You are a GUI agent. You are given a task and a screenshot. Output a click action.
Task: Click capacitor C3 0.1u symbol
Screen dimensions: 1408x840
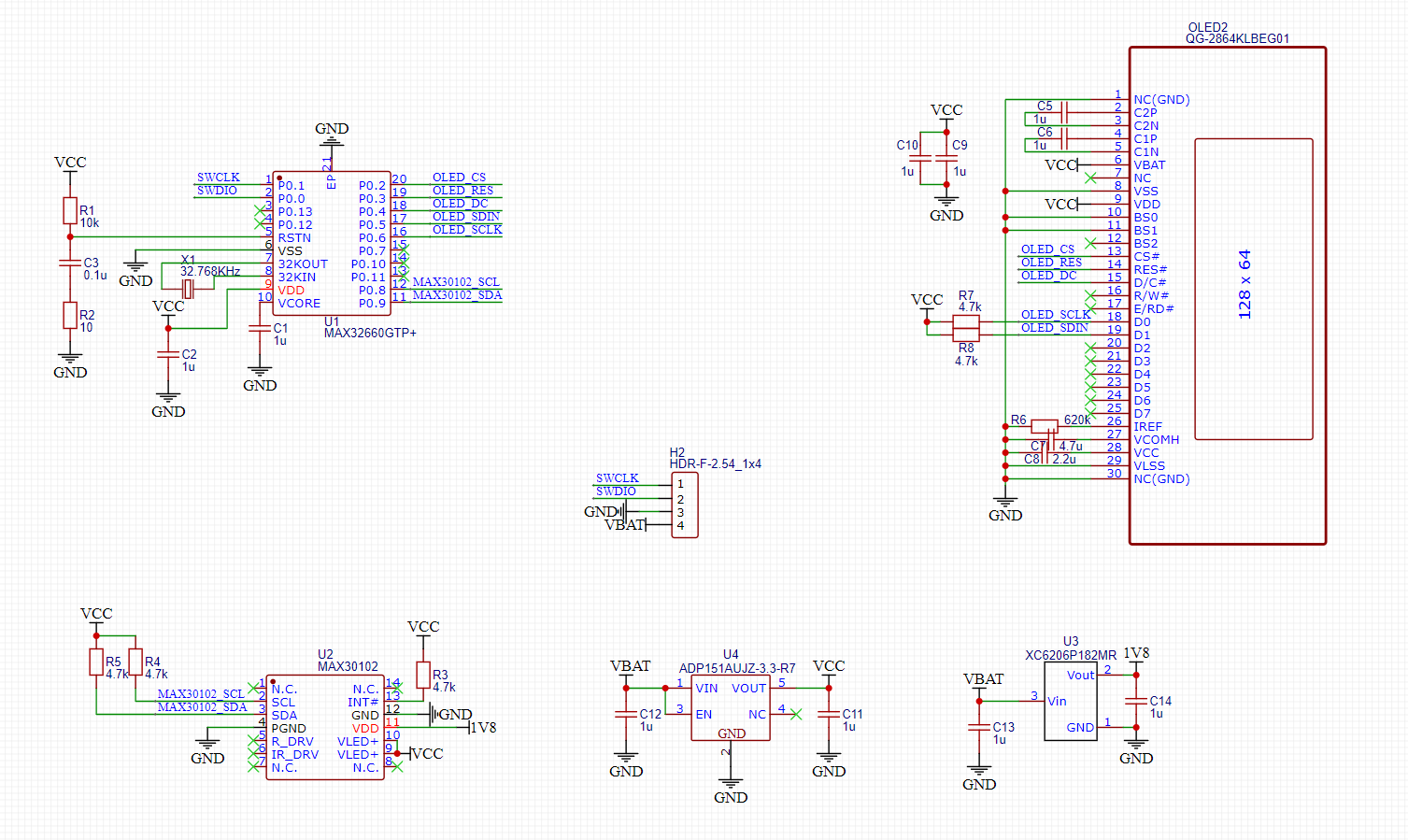pyautogui.click(x=70, y=263)
